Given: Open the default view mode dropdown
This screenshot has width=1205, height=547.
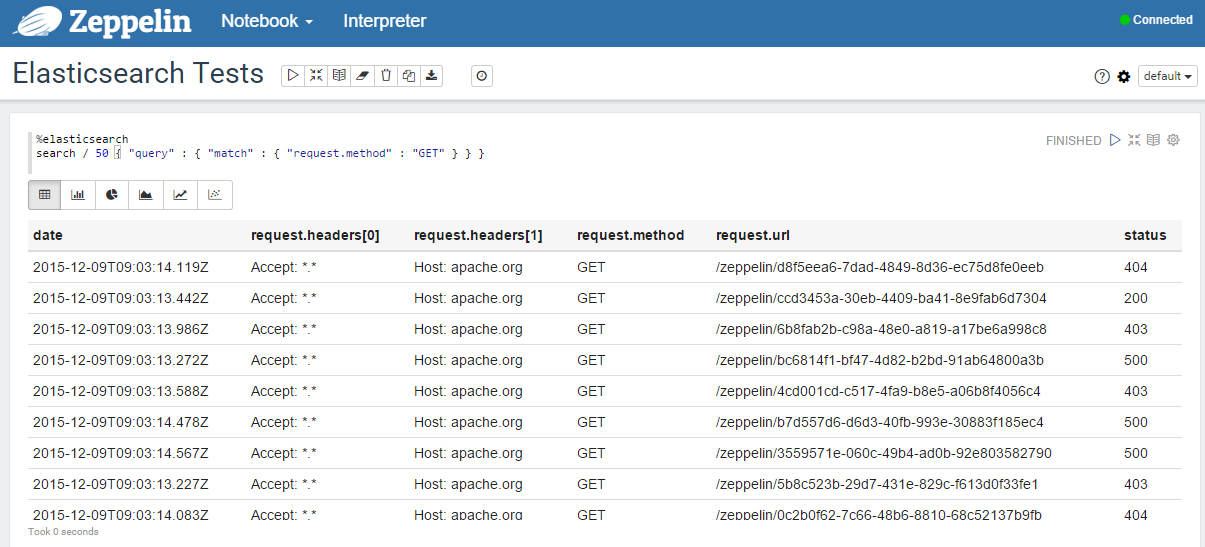Looking at the screenshot, I should pos(1168,77).
